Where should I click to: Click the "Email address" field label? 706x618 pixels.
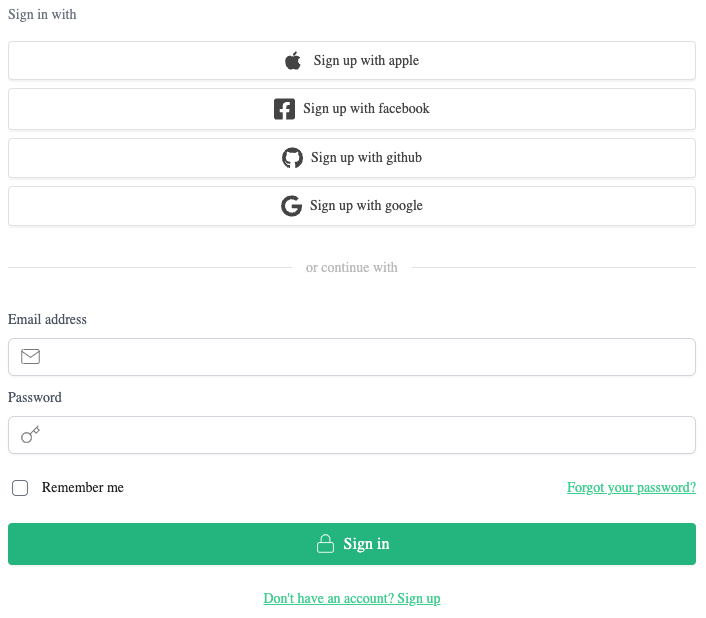pos(47,320)
